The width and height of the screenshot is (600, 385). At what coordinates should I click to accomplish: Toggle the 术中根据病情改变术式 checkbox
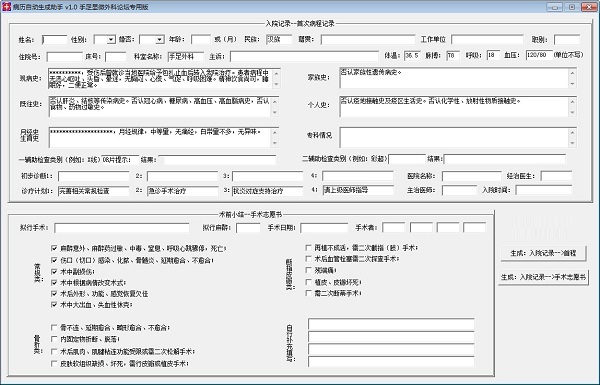click(54, 282)
